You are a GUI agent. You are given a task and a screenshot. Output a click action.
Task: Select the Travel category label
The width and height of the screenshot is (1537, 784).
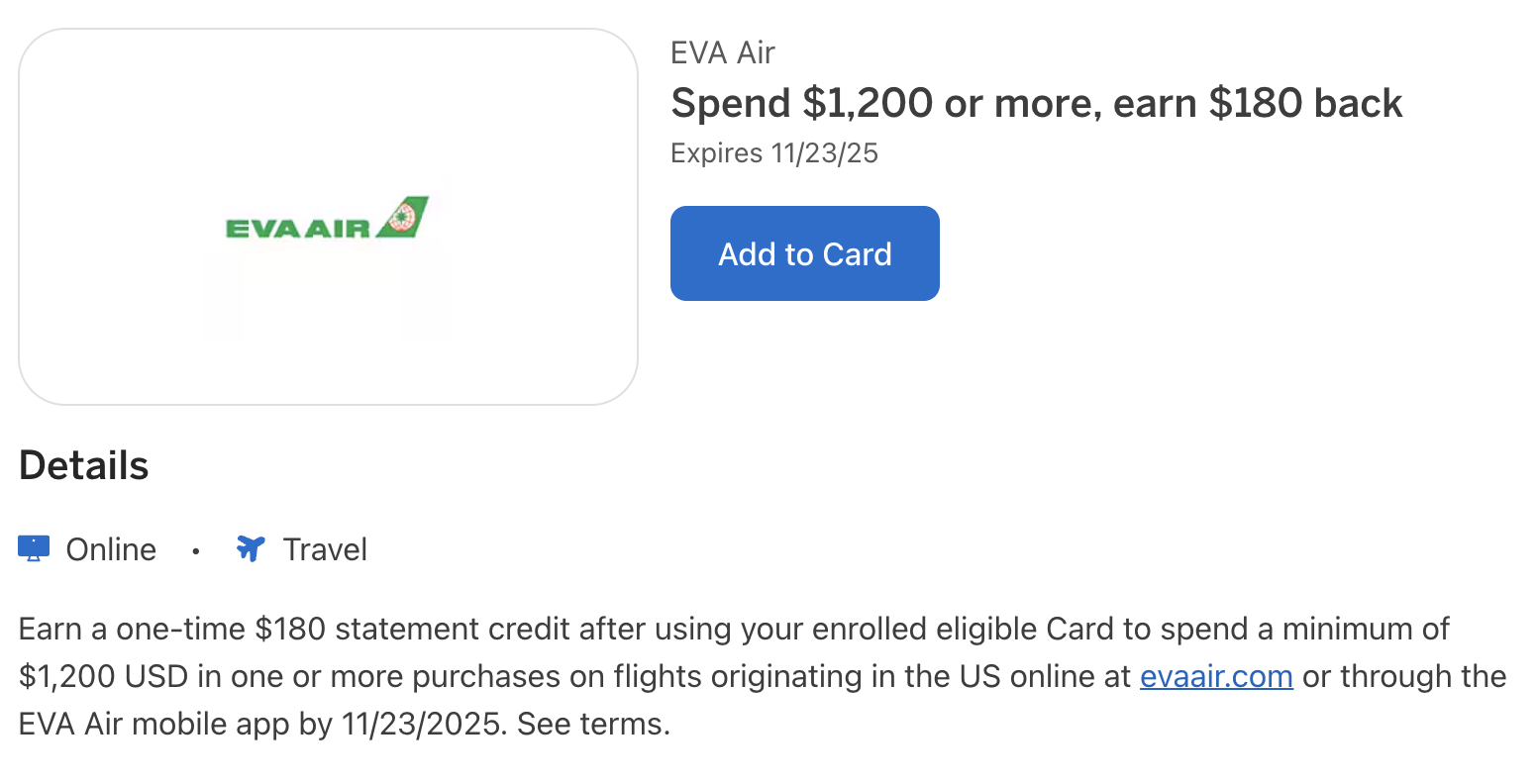click(325, 549)
